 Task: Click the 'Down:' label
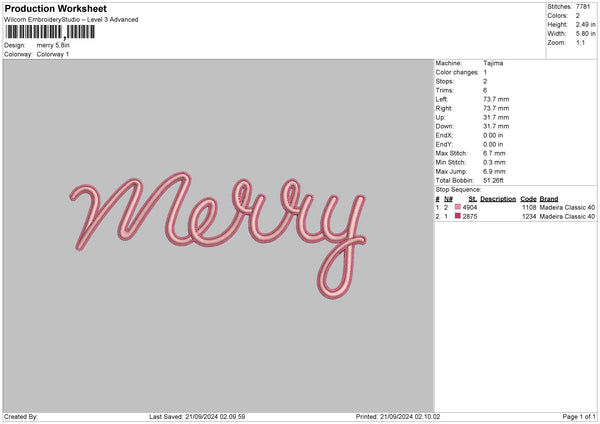445,126
